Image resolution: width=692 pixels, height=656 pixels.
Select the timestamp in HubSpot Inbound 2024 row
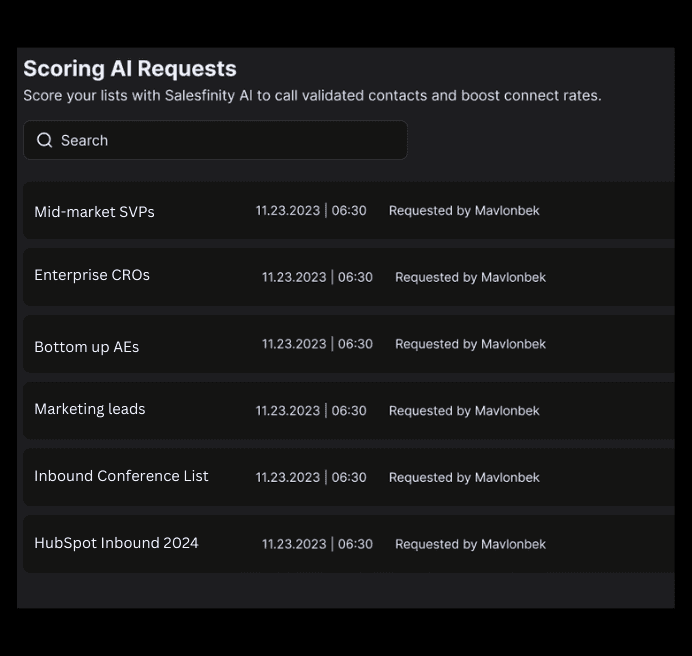[x=317, y=544]
